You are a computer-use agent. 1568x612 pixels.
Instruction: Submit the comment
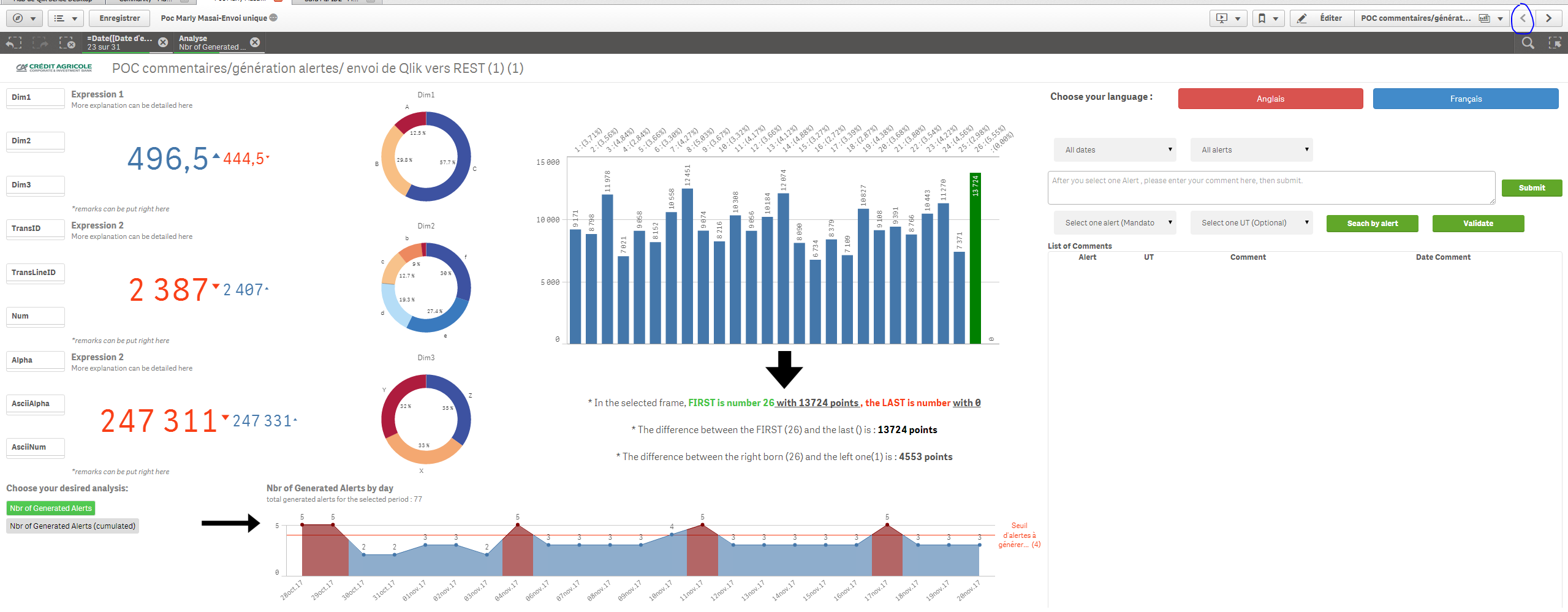click(x=1531, y=188)
